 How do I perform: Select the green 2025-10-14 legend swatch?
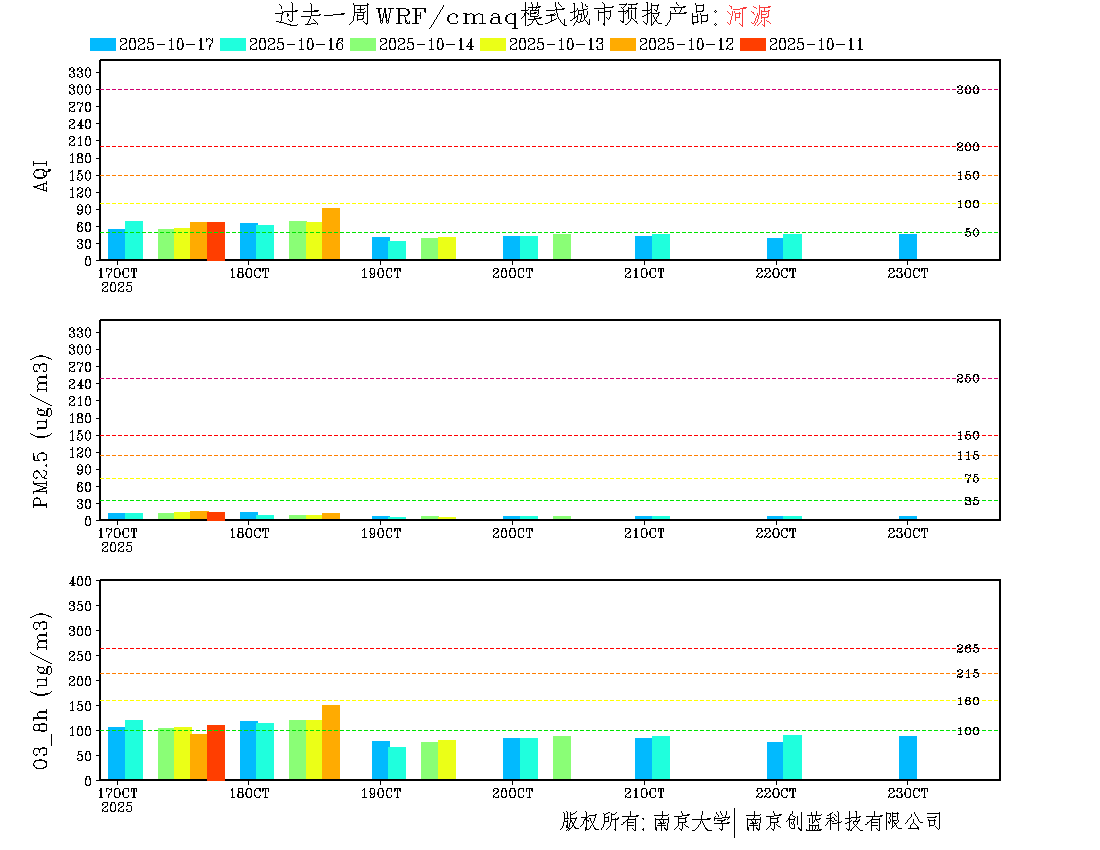[x=363, y=44]
